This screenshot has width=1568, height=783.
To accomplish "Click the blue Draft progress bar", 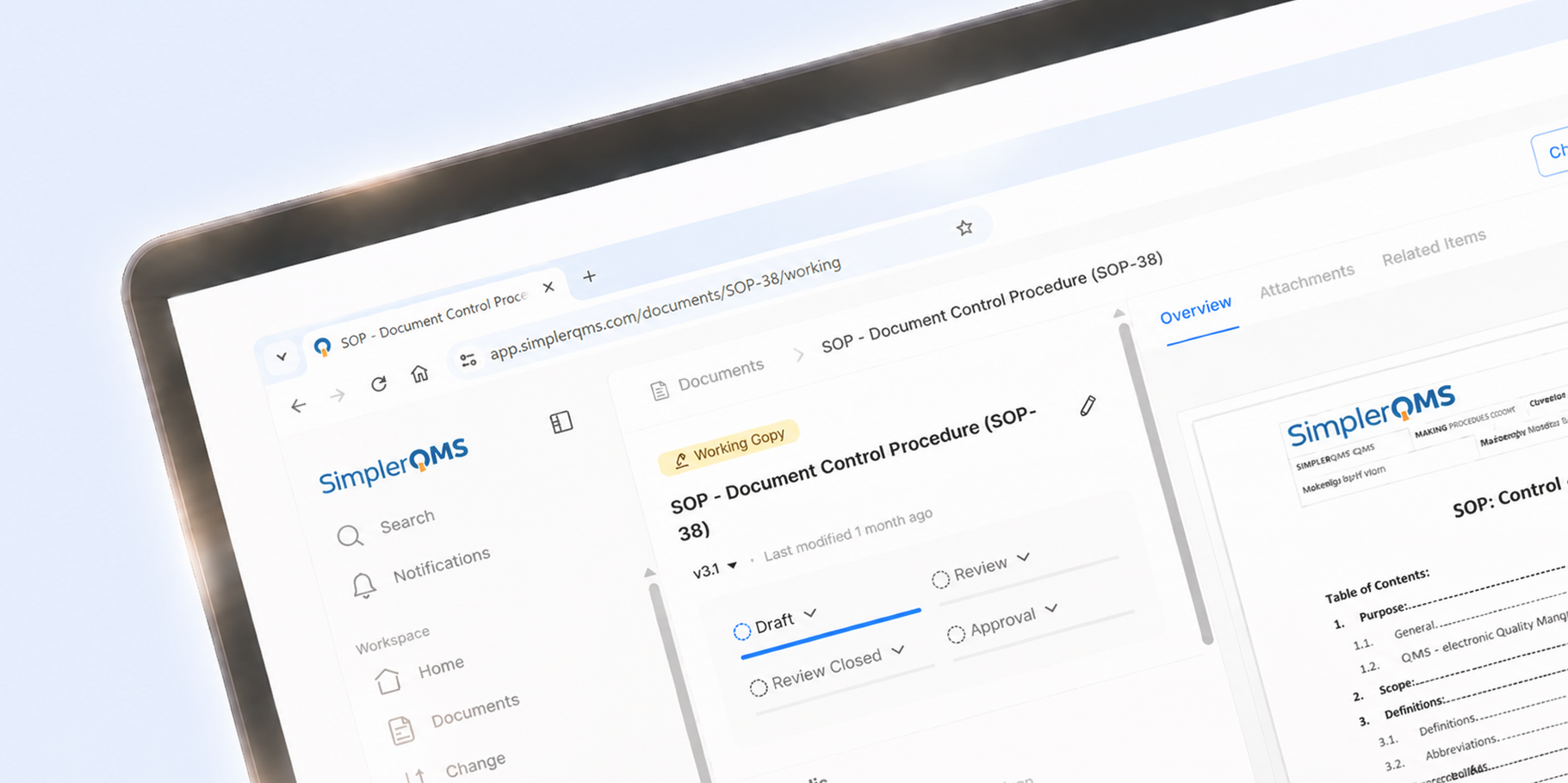I will (x=830, y=633).
